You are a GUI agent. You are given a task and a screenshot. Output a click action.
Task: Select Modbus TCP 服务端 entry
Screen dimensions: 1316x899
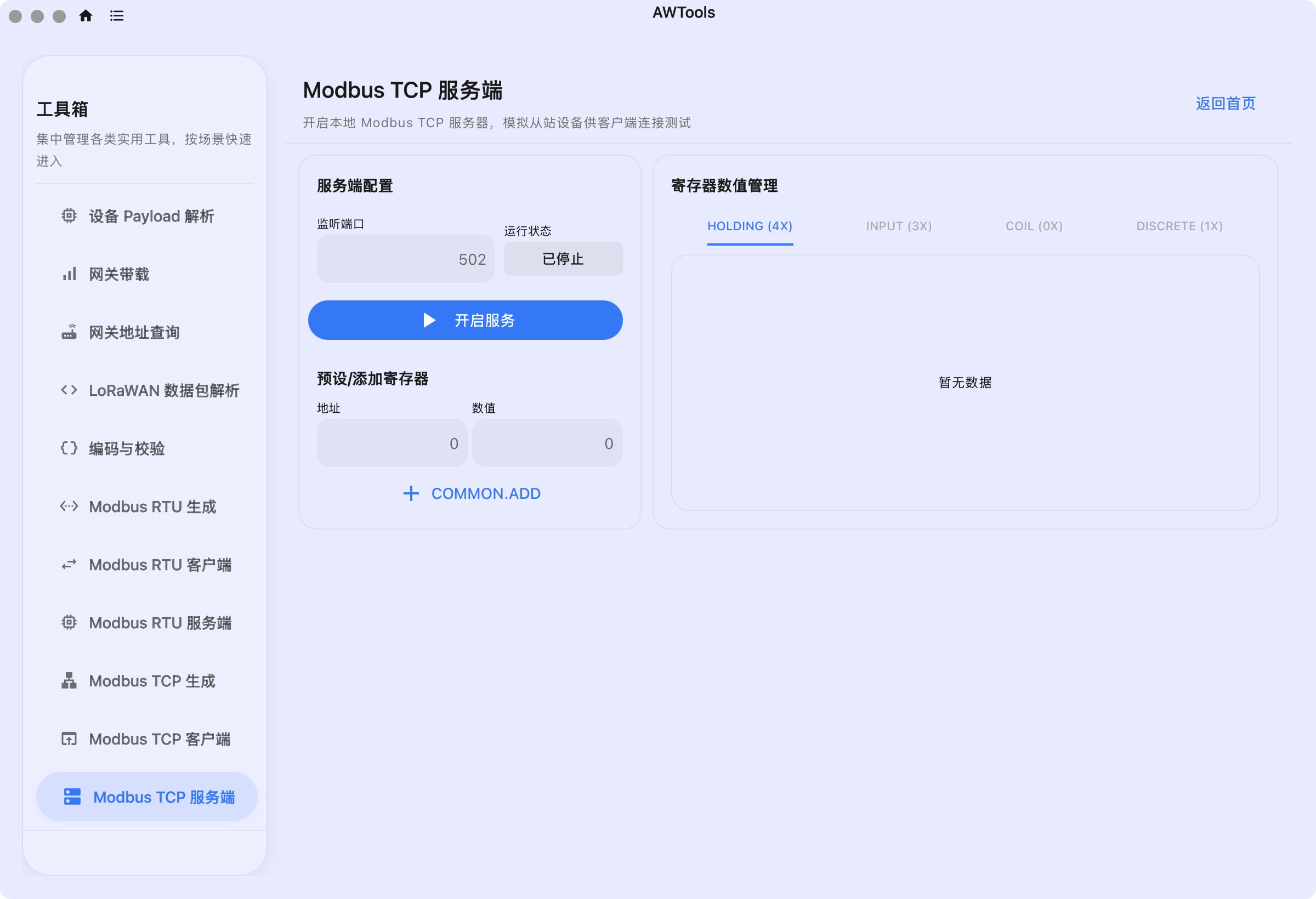(146, 797)
